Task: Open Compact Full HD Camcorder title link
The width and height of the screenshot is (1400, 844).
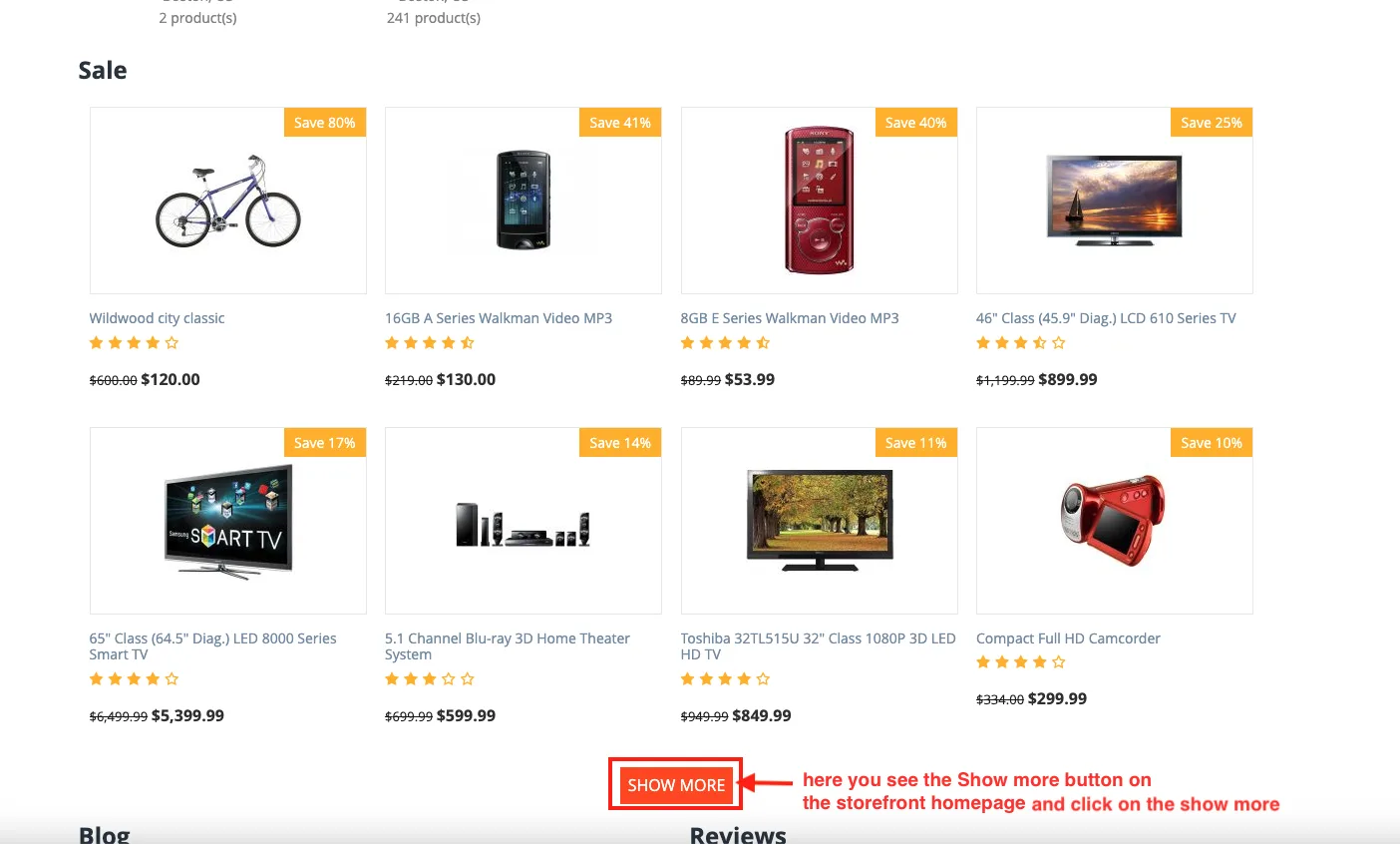Action: (x=1068, y=638)
